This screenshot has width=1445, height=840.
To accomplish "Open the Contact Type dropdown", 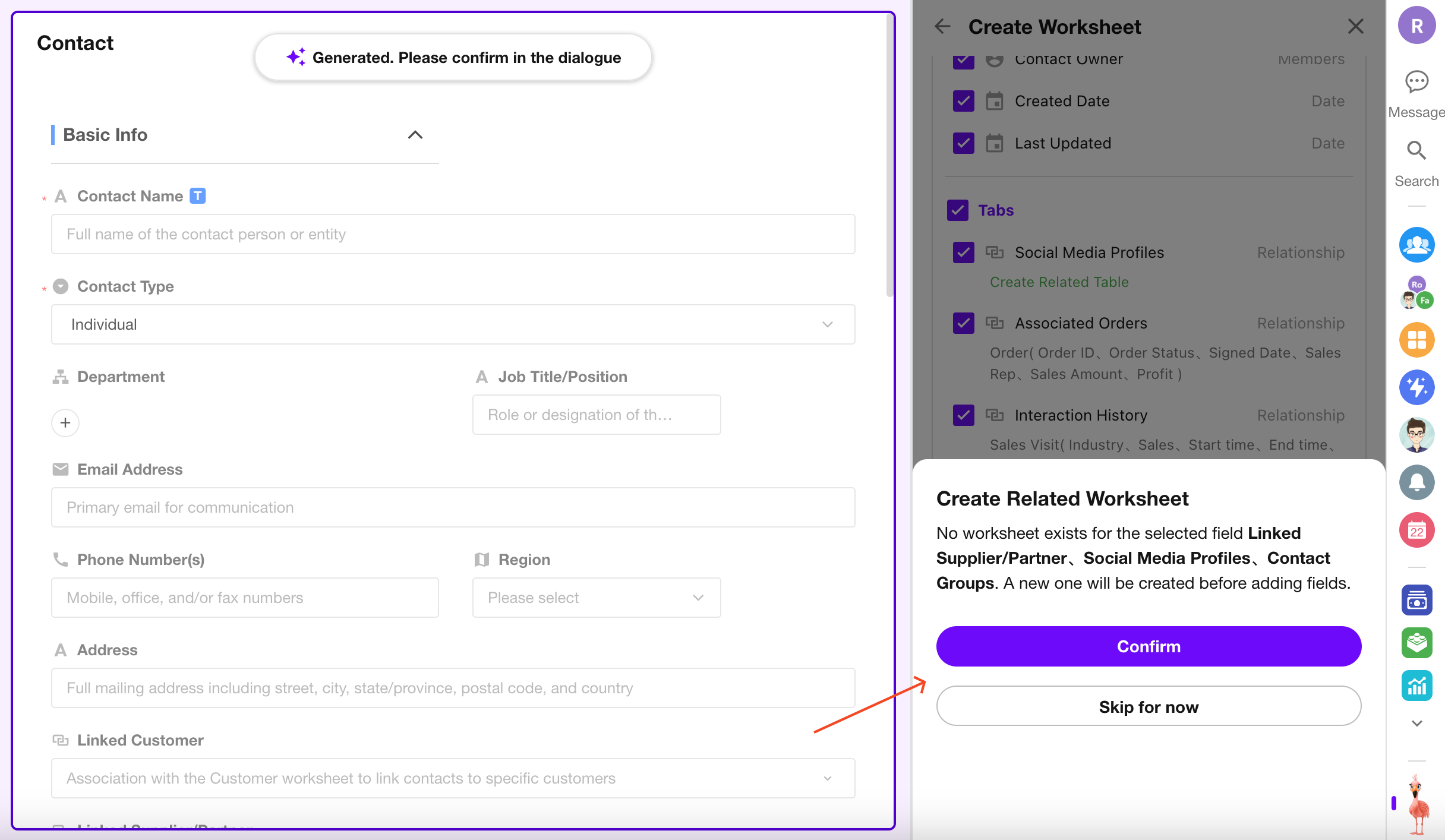I will point(453,324).
